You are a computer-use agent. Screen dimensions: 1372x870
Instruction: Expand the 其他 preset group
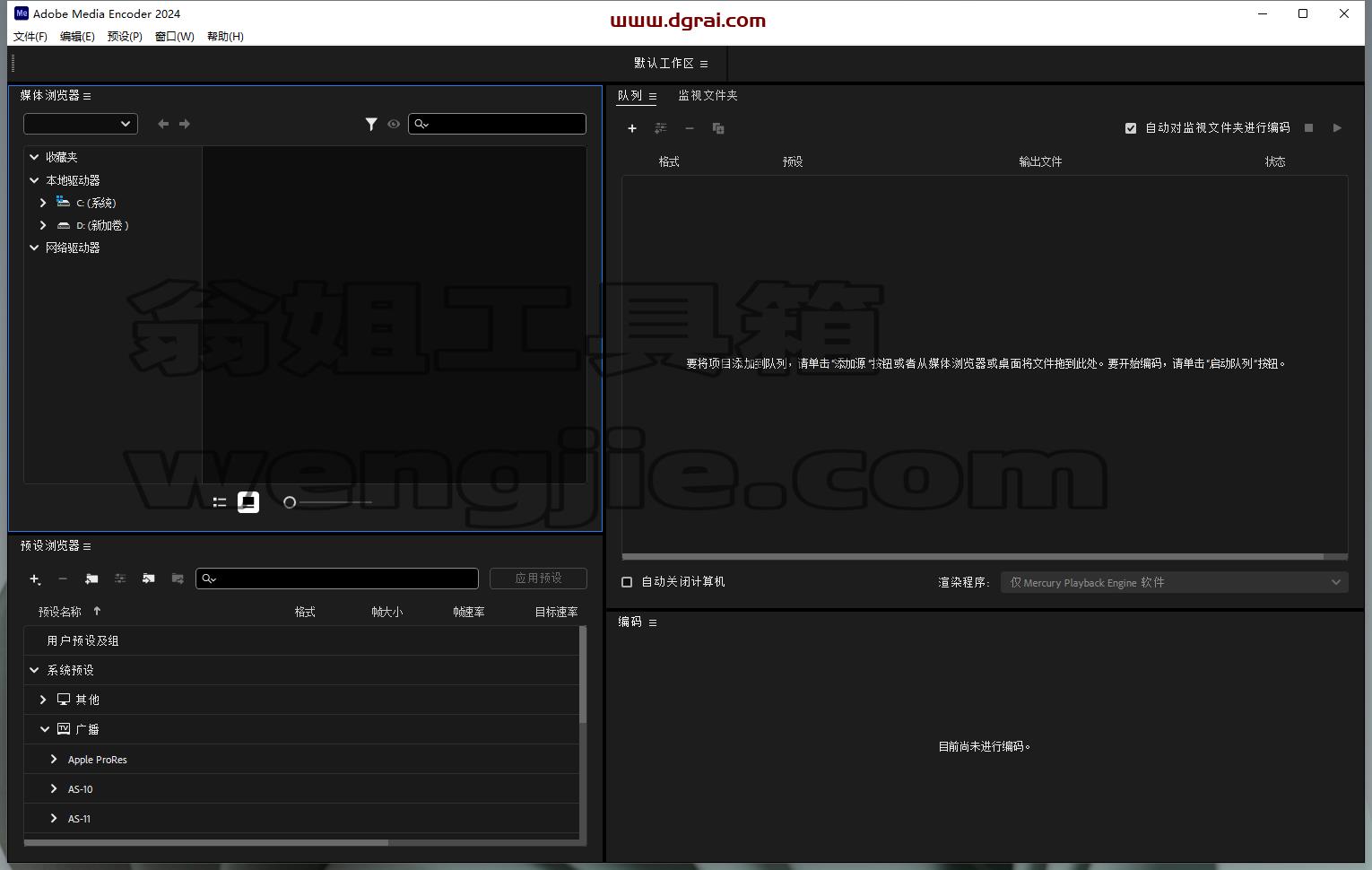(43, 700)
